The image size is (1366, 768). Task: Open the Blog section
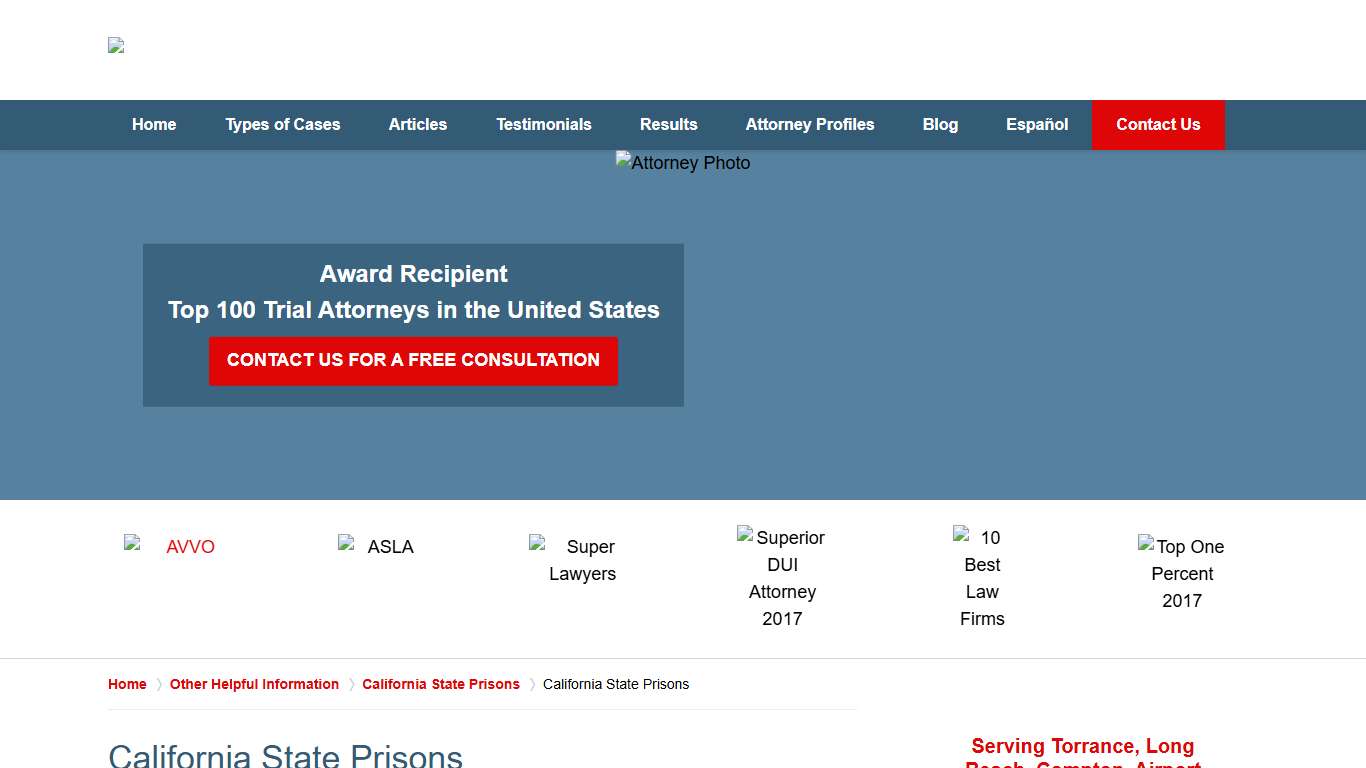940,124
